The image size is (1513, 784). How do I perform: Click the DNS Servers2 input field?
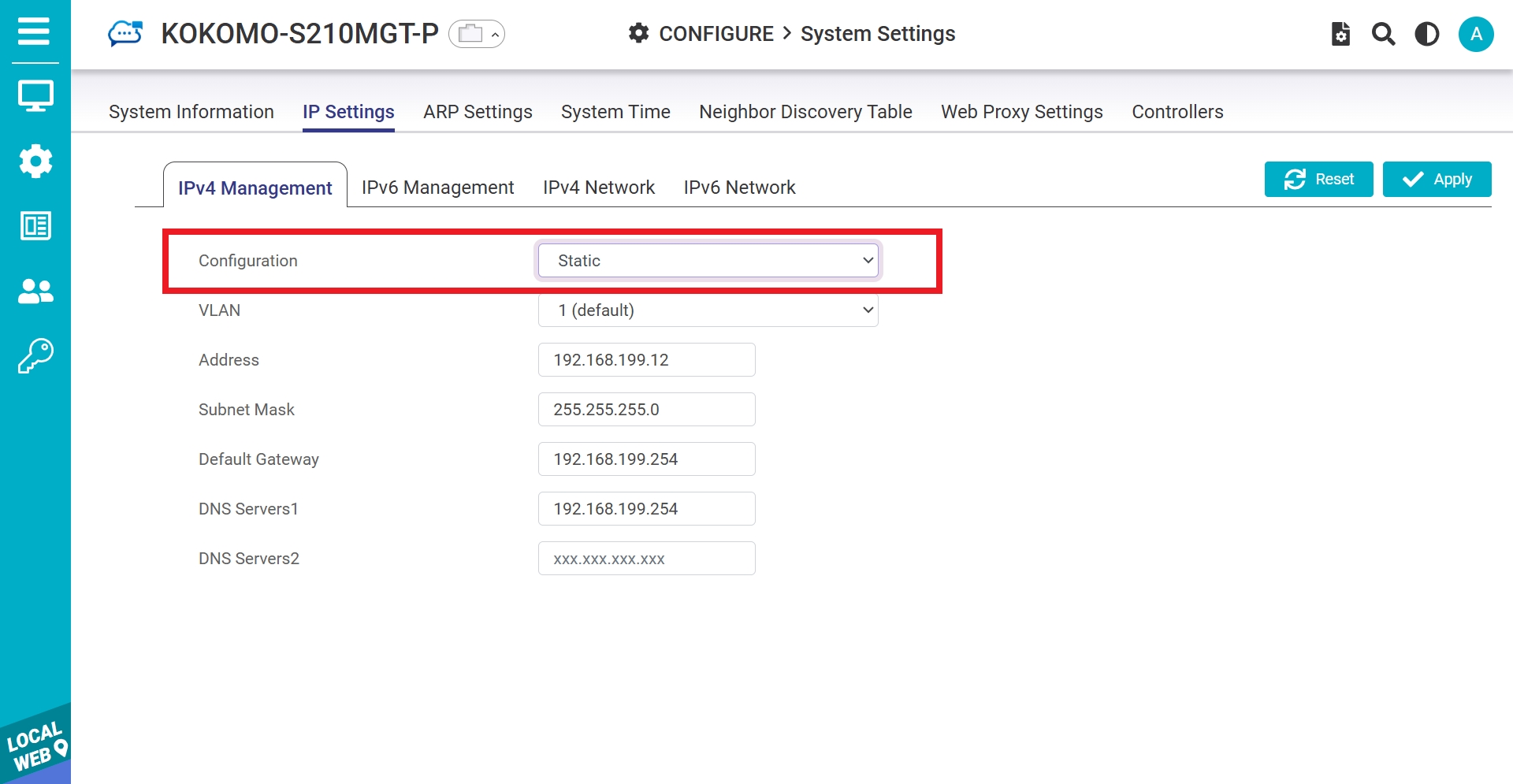coord(646,559)
